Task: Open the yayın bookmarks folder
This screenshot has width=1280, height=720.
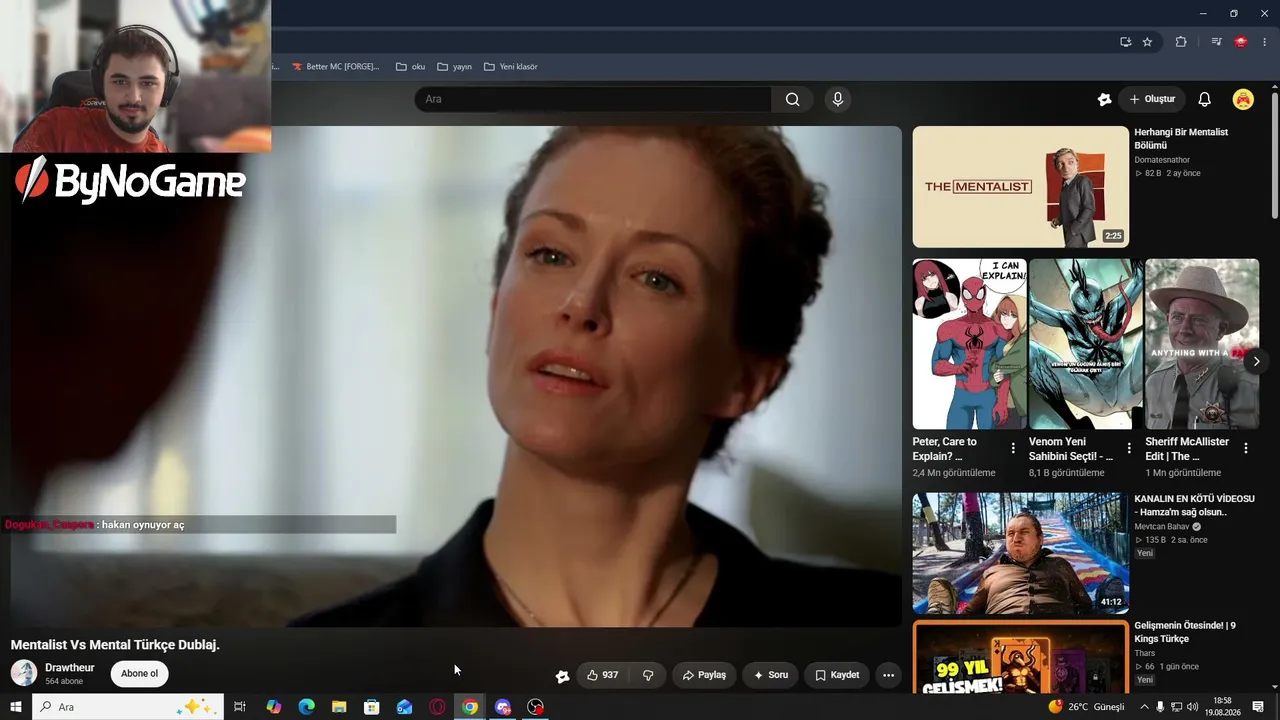Action: point(454,67)
